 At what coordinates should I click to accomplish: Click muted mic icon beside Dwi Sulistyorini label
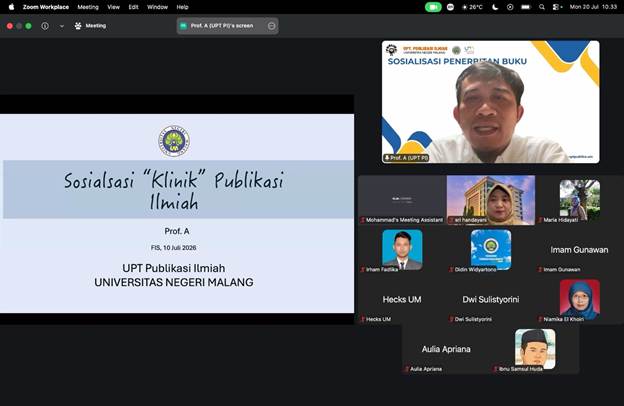[451, 319]
